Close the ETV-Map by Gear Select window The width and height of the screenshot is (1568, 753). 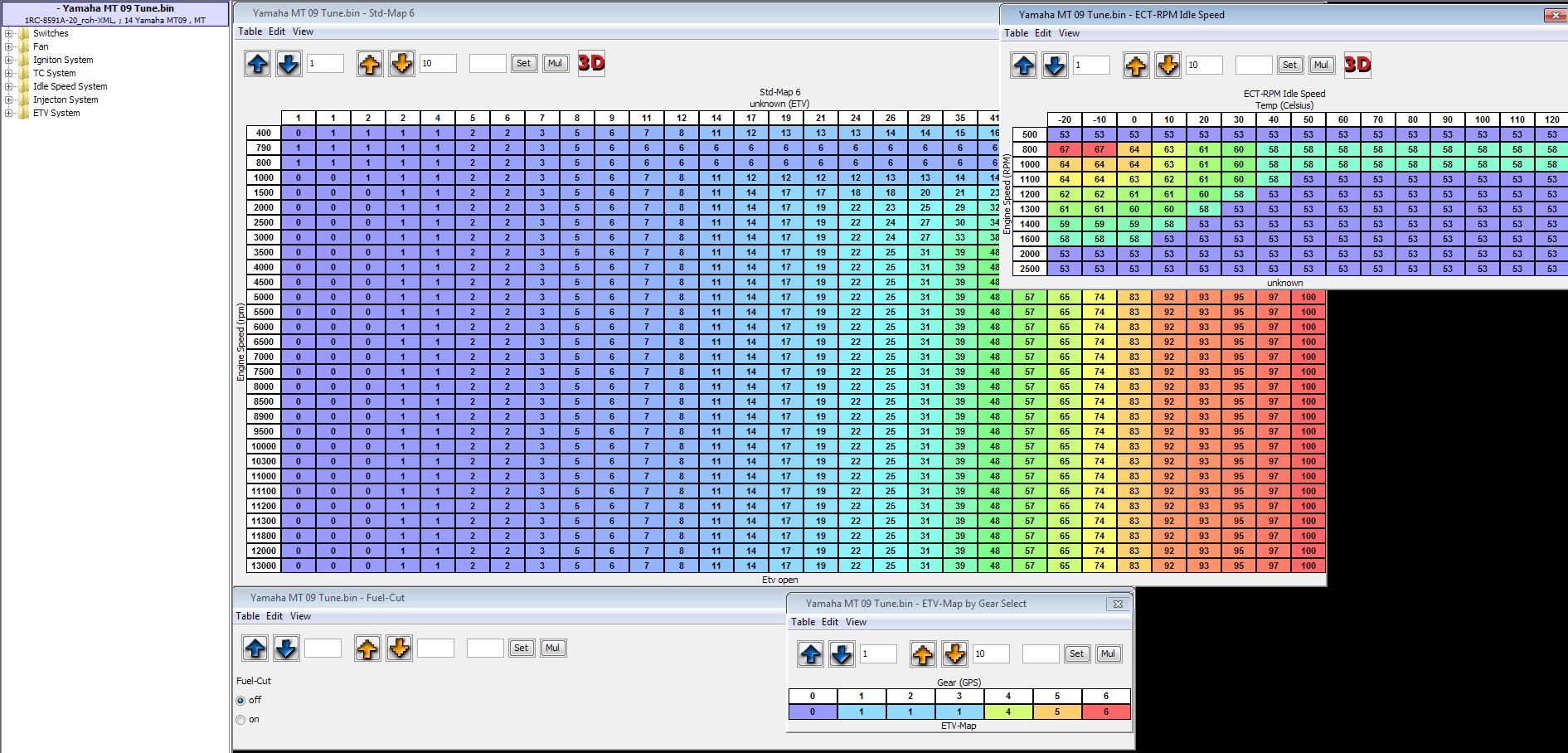click(x=1117, y=604)
